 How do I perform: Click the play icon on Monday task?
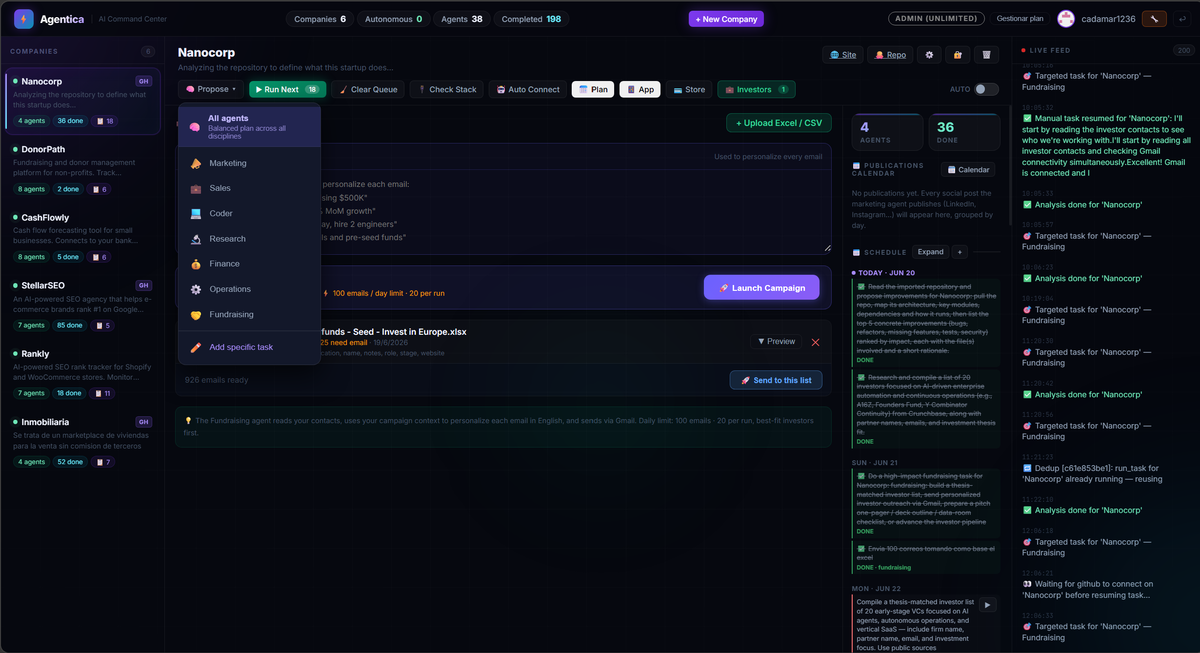tap(987, 604)
